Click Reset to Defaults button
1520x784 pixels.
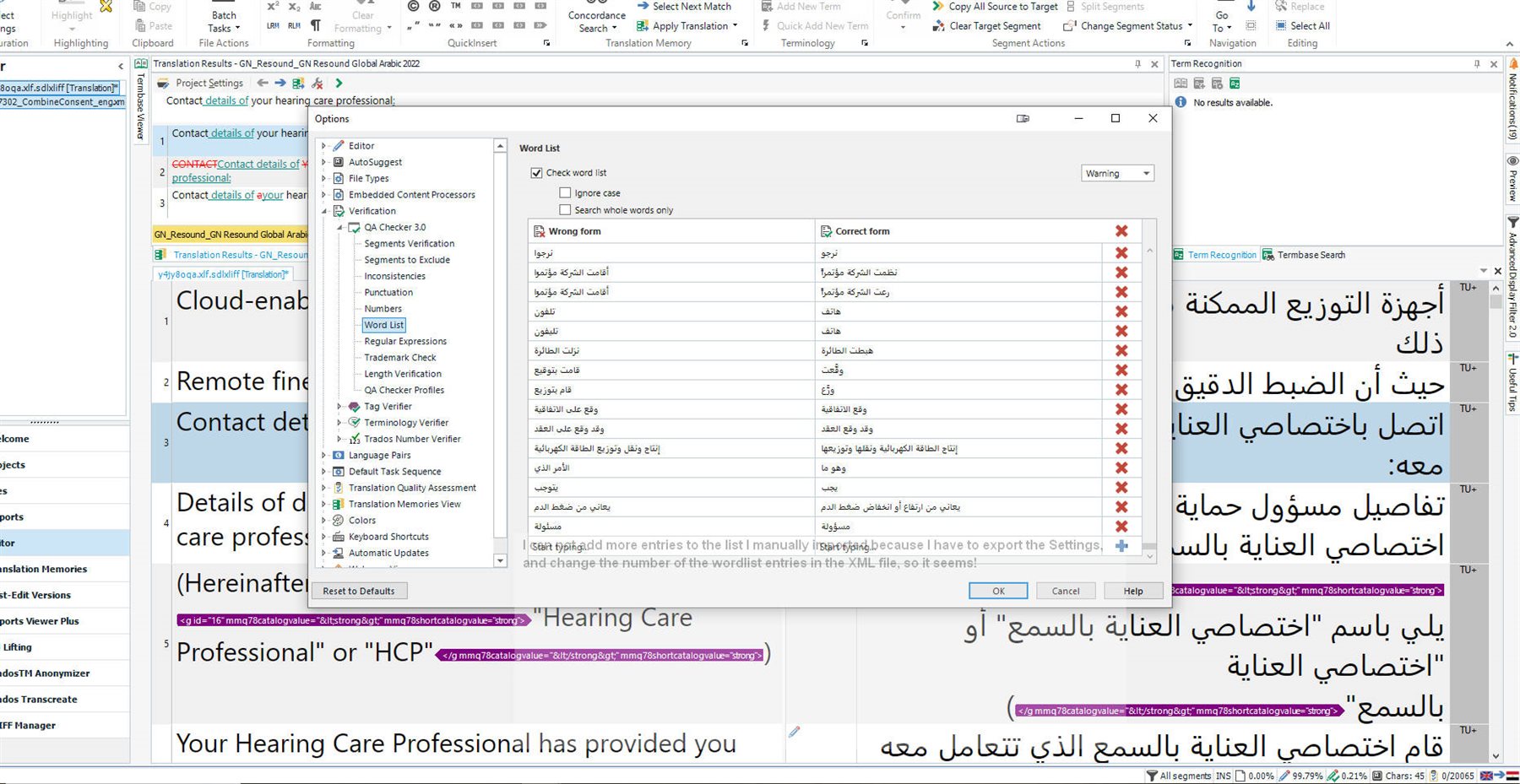[x=359, y=591]
